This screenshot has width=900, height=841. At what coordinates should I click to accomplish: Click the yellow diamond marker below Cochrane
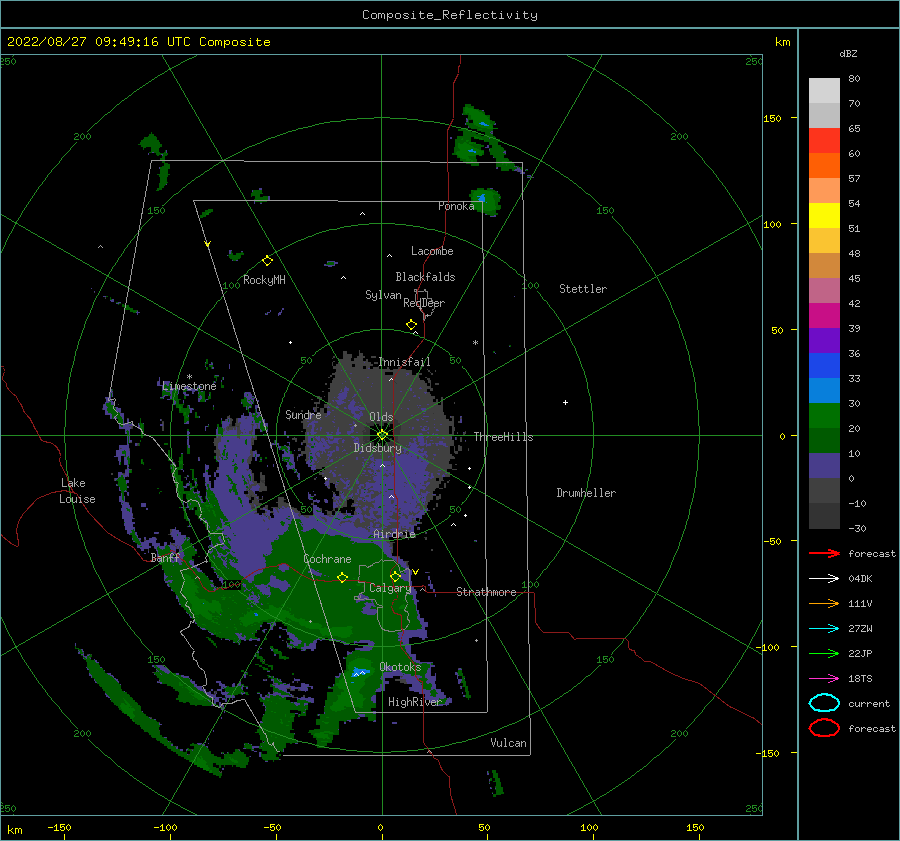tap(342, 578)
